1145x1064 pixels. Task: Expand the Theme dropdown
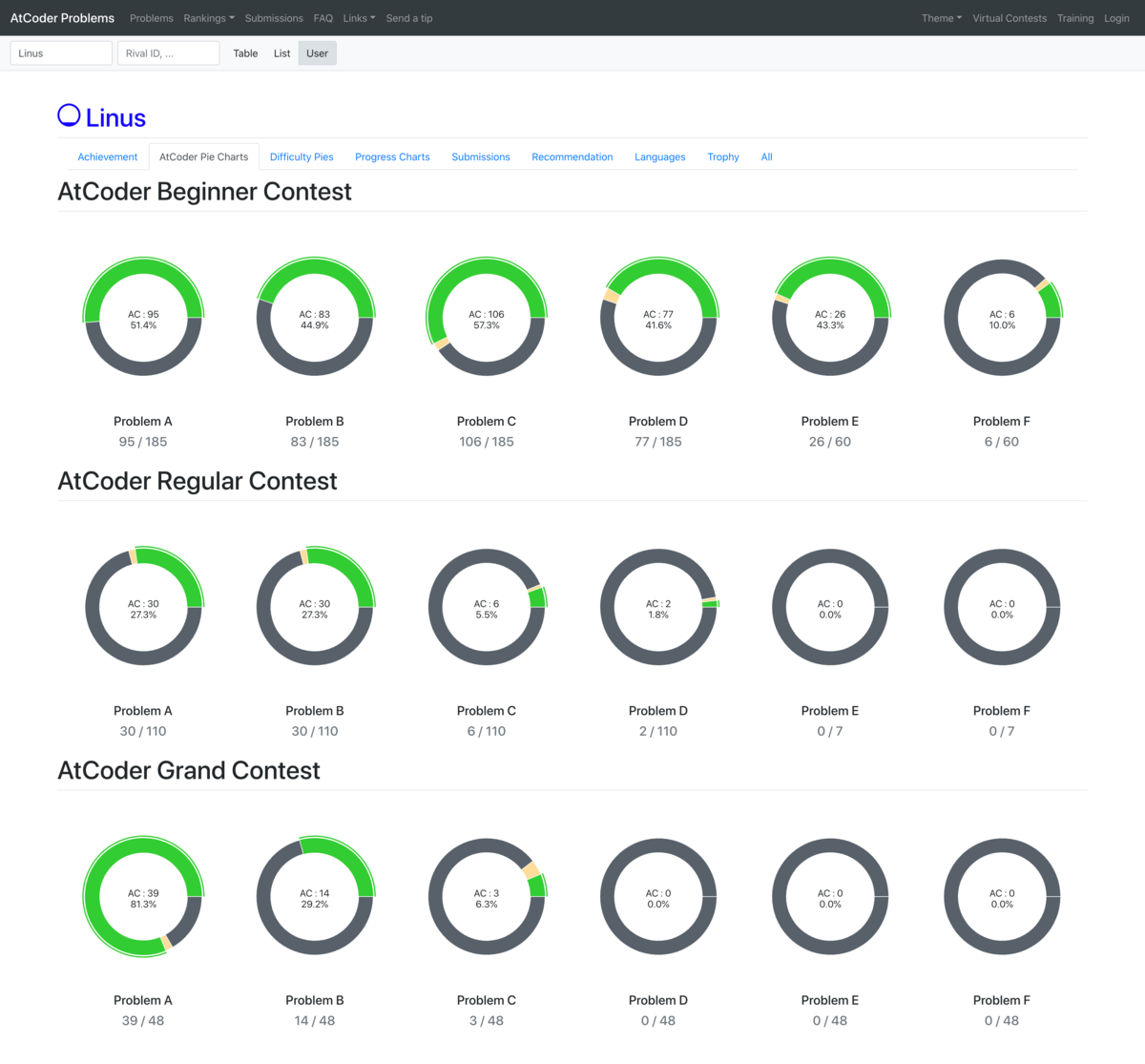pos(942,18)
